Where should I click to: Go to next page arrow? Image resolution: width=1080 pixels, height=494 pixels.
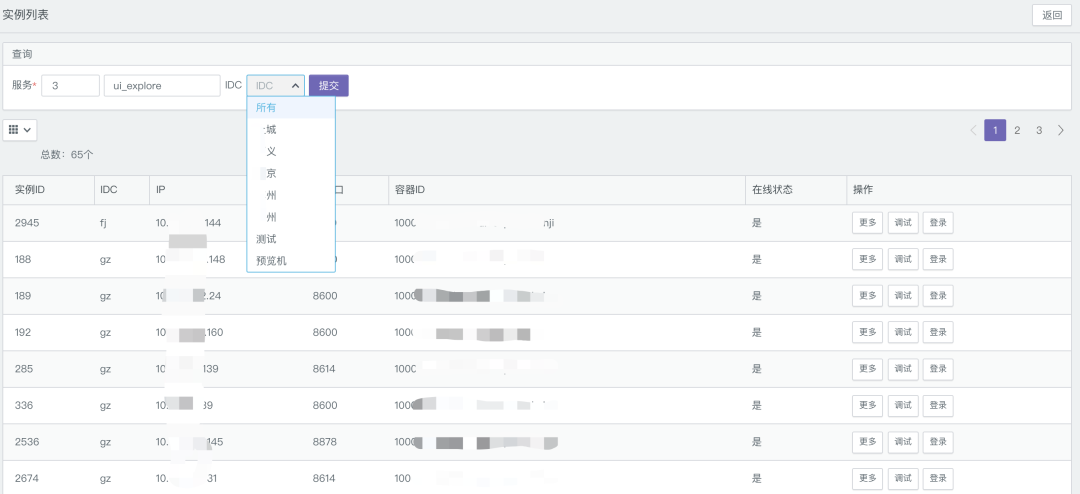(x=1061, y=130)
